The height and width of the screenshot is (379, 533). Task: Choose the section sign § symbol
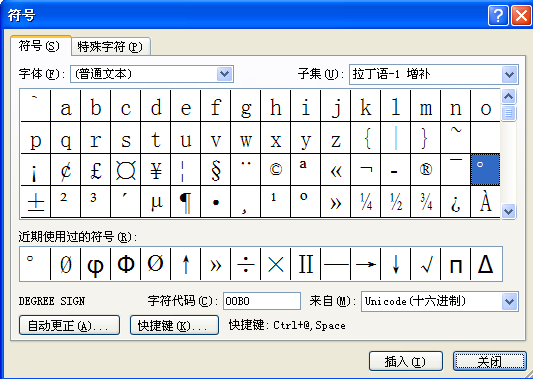[216, 169]
